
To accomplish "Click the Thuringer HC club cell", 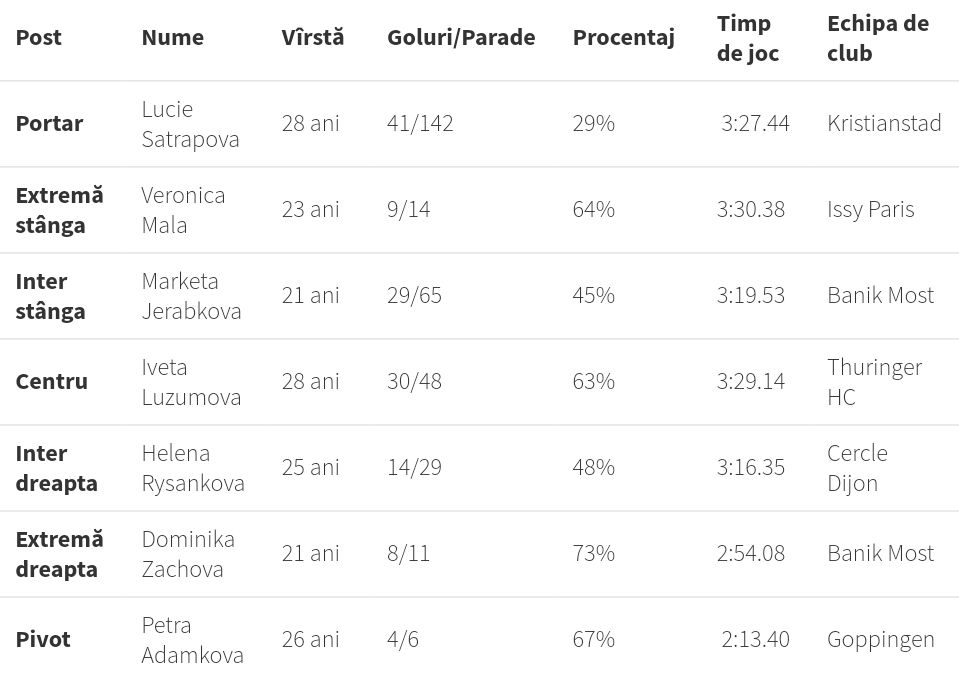I will tap(874, 382).
